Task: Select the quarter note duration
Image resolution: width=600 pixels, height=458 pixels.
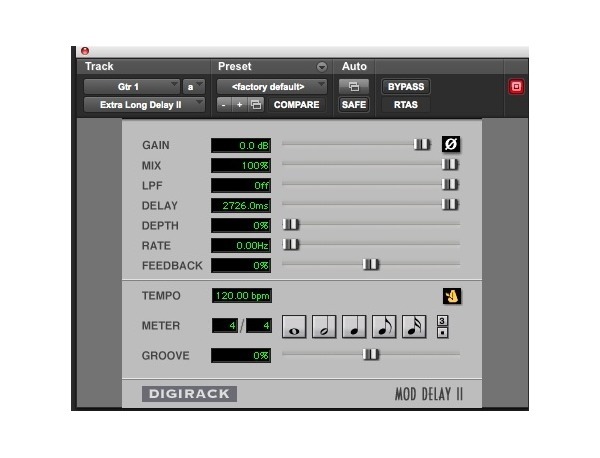Action: 354,327
